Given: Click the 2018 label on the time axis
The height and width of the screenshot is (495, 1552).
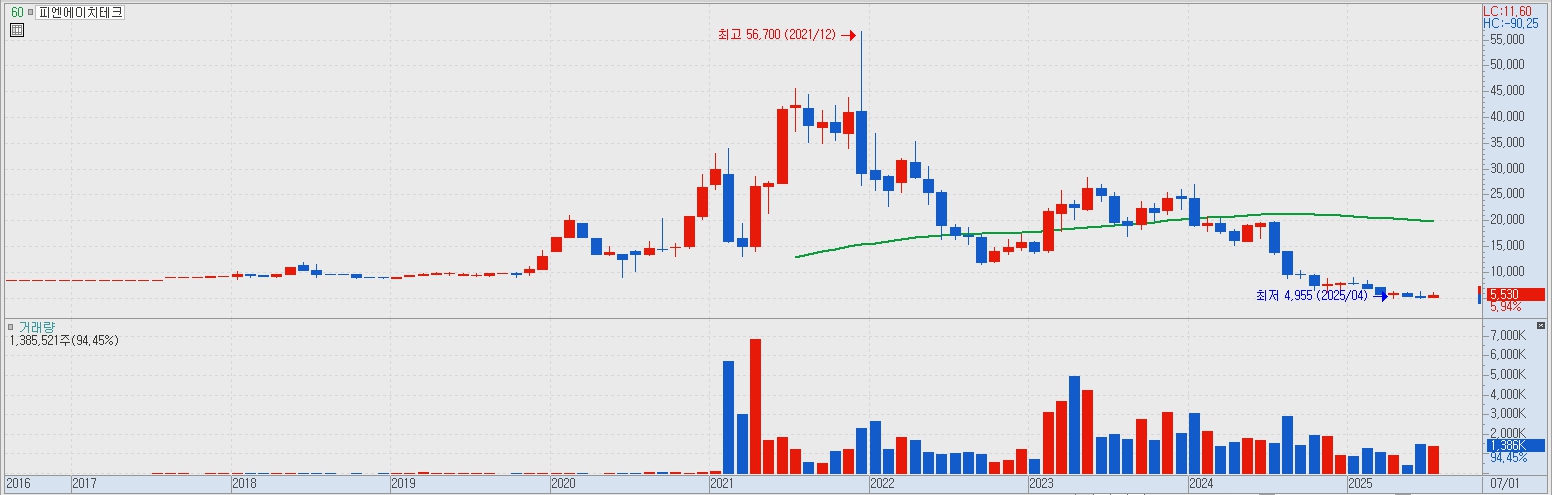Looking at the screenshot, I should coord(244,484).
